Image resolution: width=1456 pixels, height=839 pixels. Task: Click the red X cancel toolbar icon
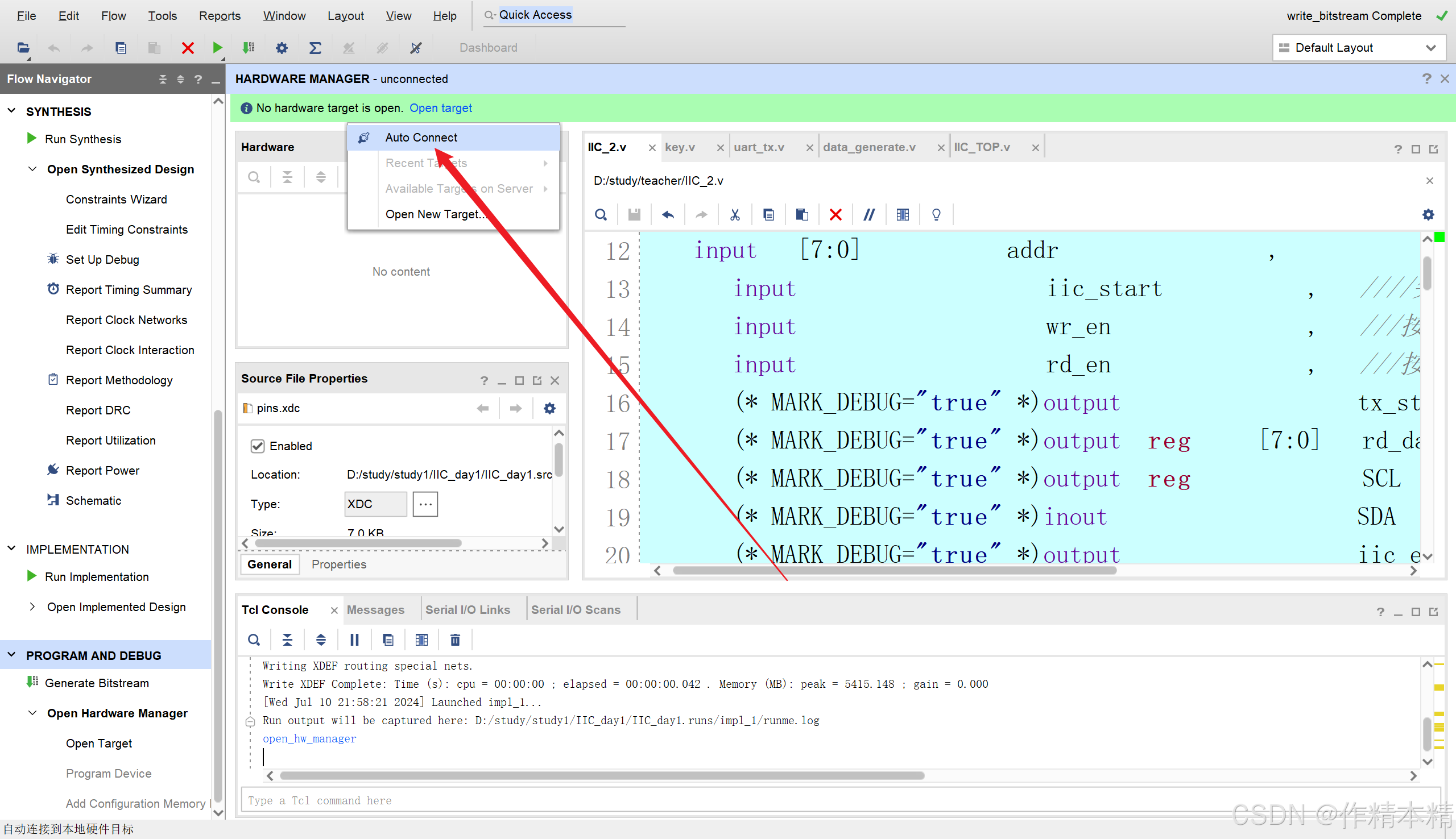pos(187,48)
